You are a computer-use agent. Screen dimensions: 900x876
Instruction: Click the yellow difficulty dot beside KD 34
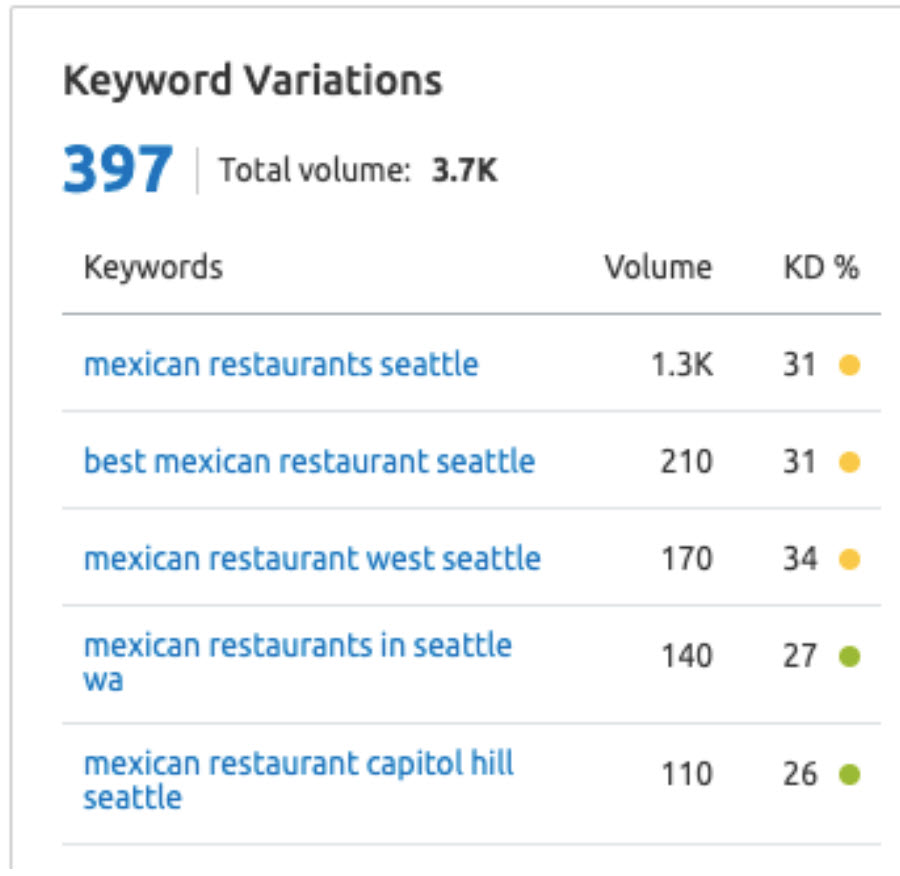[849, 559]
